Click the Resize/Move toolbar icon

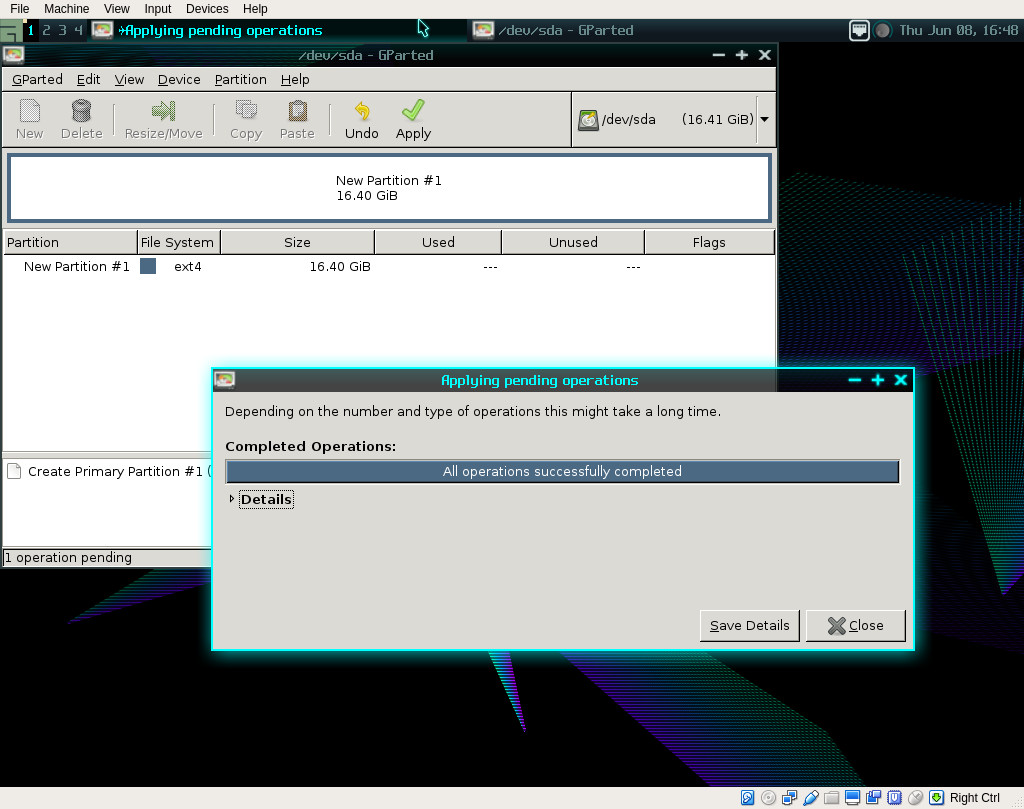163,111
